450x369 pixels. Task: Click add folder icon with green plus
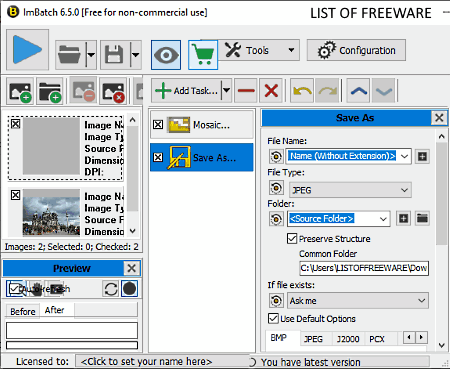(50, 91)
